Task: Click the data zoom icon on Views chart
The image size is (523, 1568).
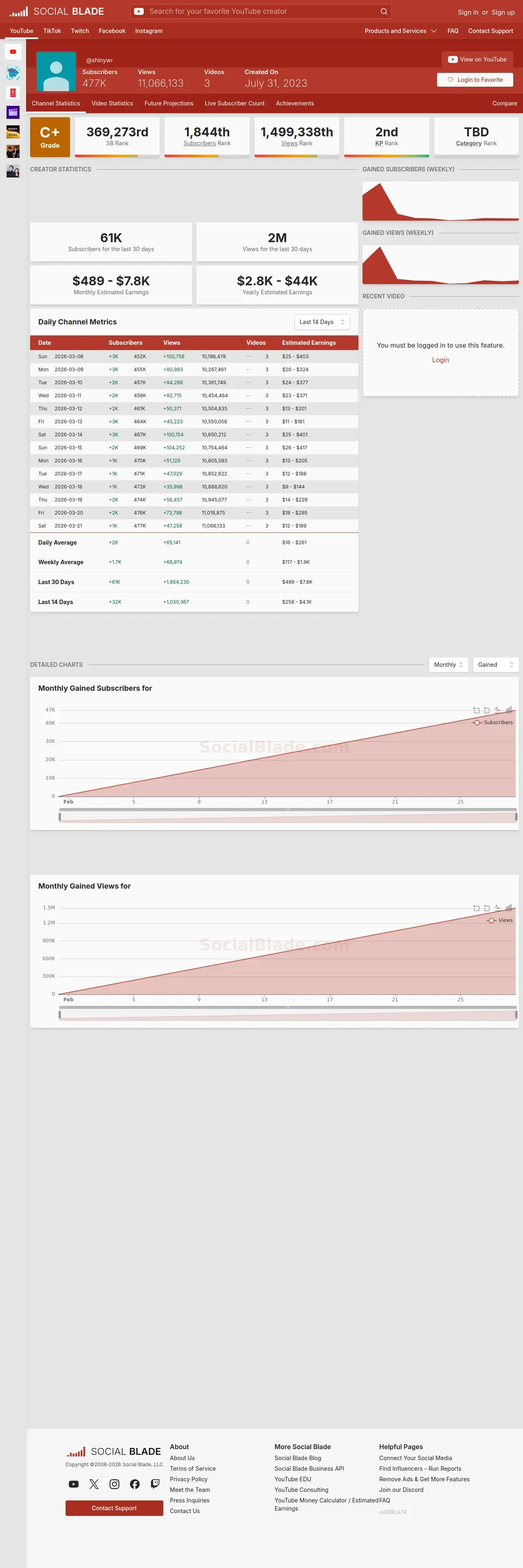Action: [476, 908]
